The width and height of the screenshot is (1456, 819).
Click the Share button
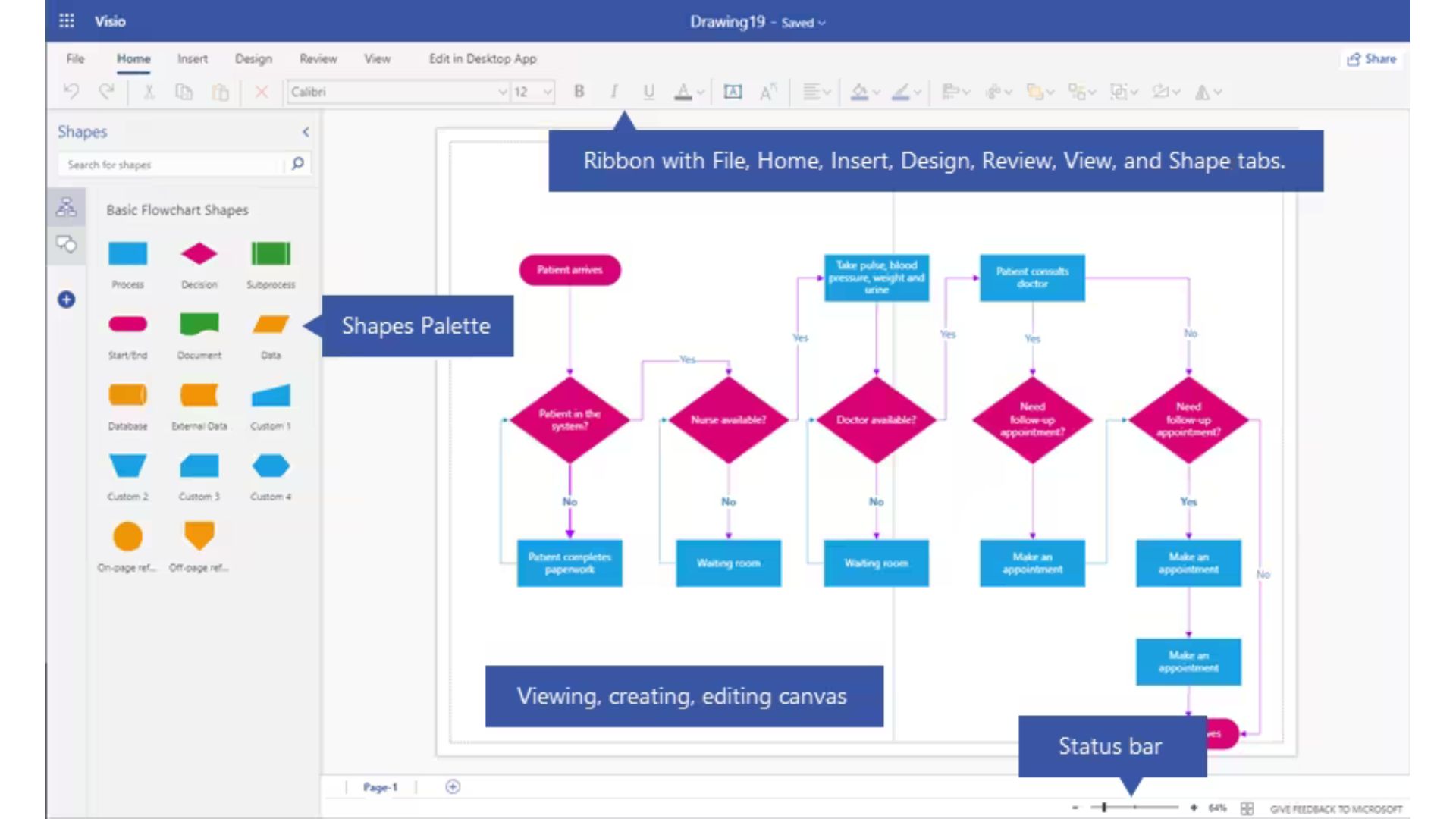(1371, 58)
